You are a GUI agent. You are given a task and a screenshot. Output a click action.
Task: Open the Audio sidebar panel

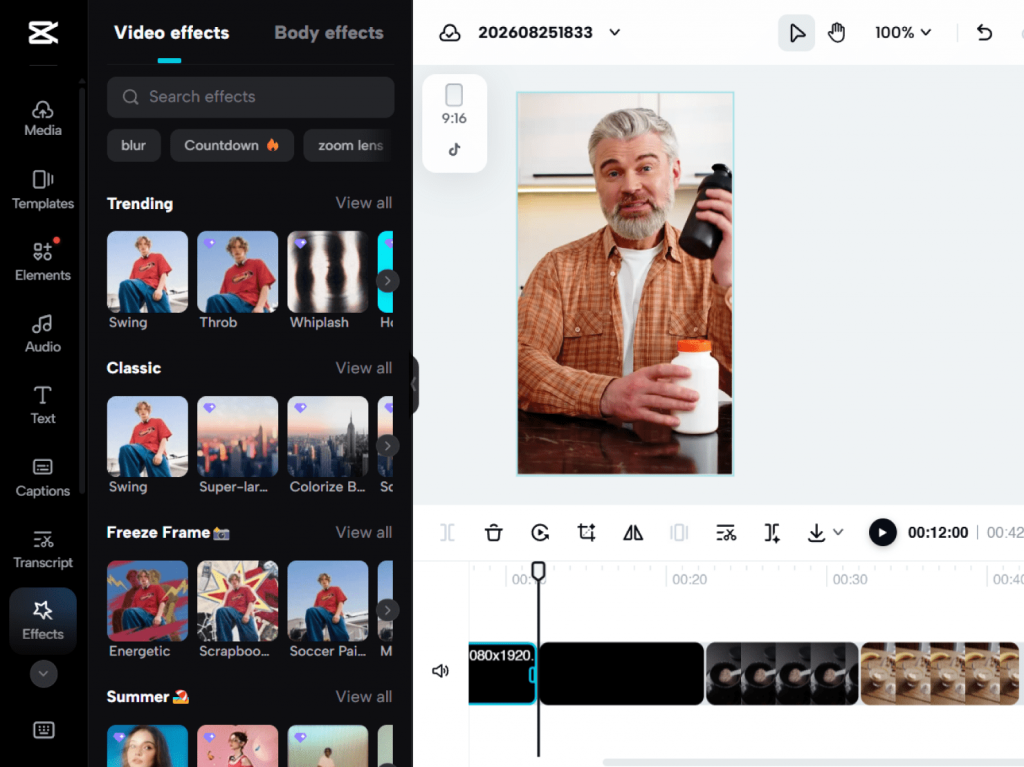[x=42, y=333]
